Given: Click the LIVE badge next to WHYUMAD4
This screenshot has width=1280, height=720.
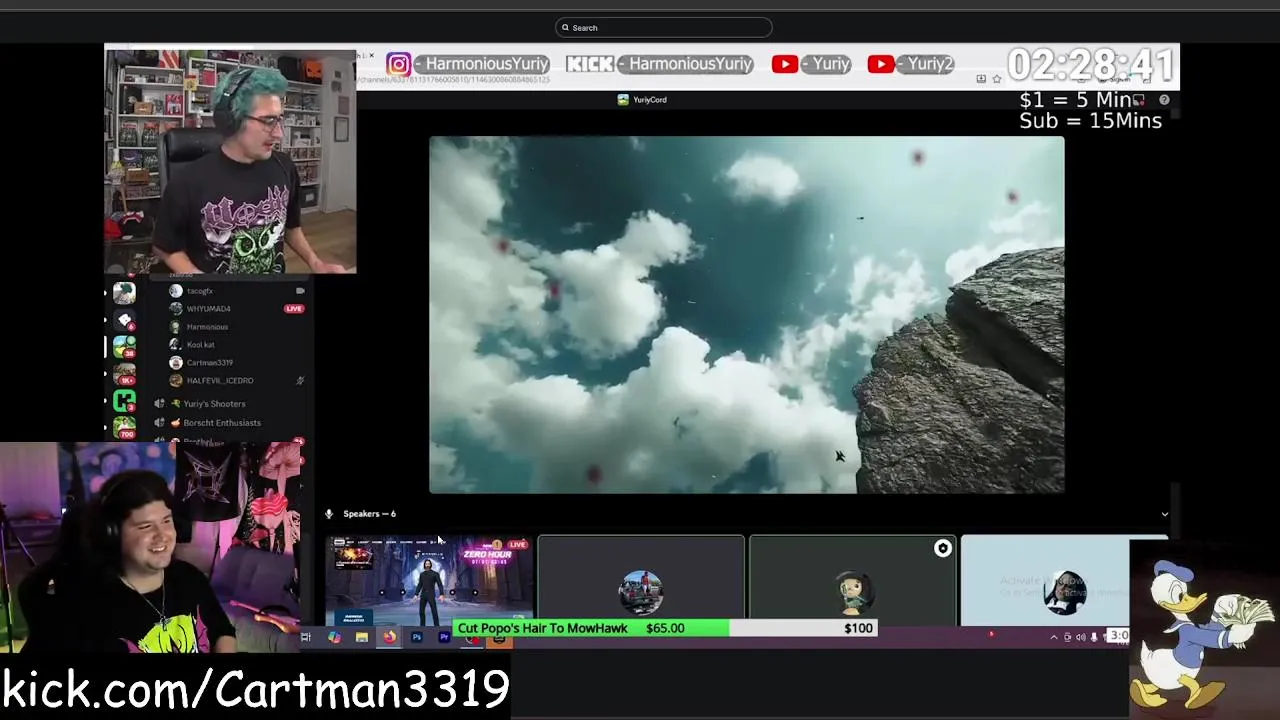Looking at the screenshot, I should 294,309.
